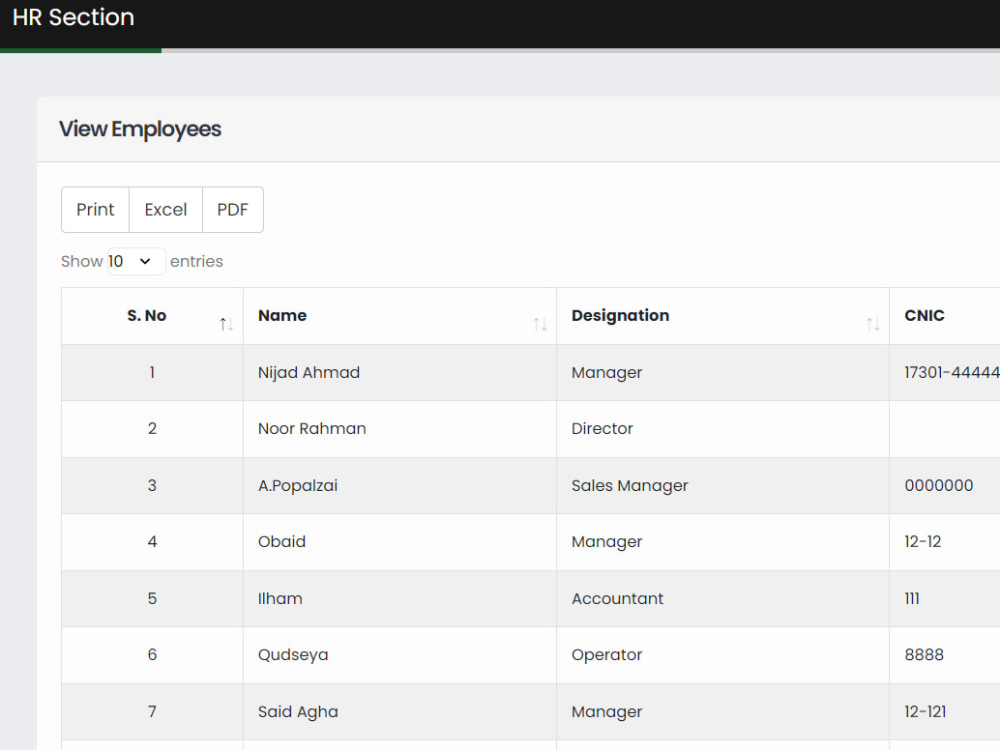Click serial number 6 cell
The image size is (1000, 750).
[152, 655]
